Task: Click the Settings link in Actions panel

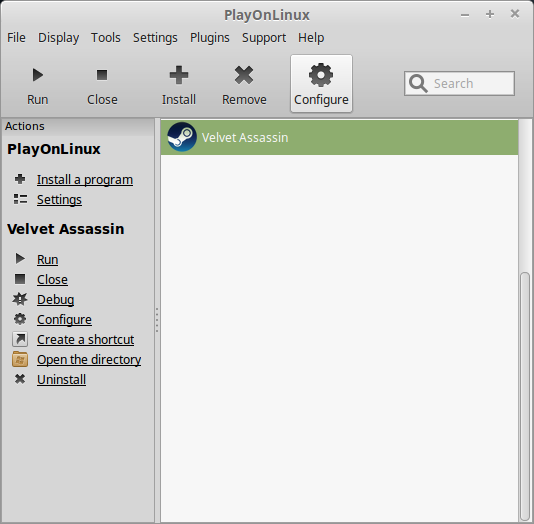Action: (59, 200)
